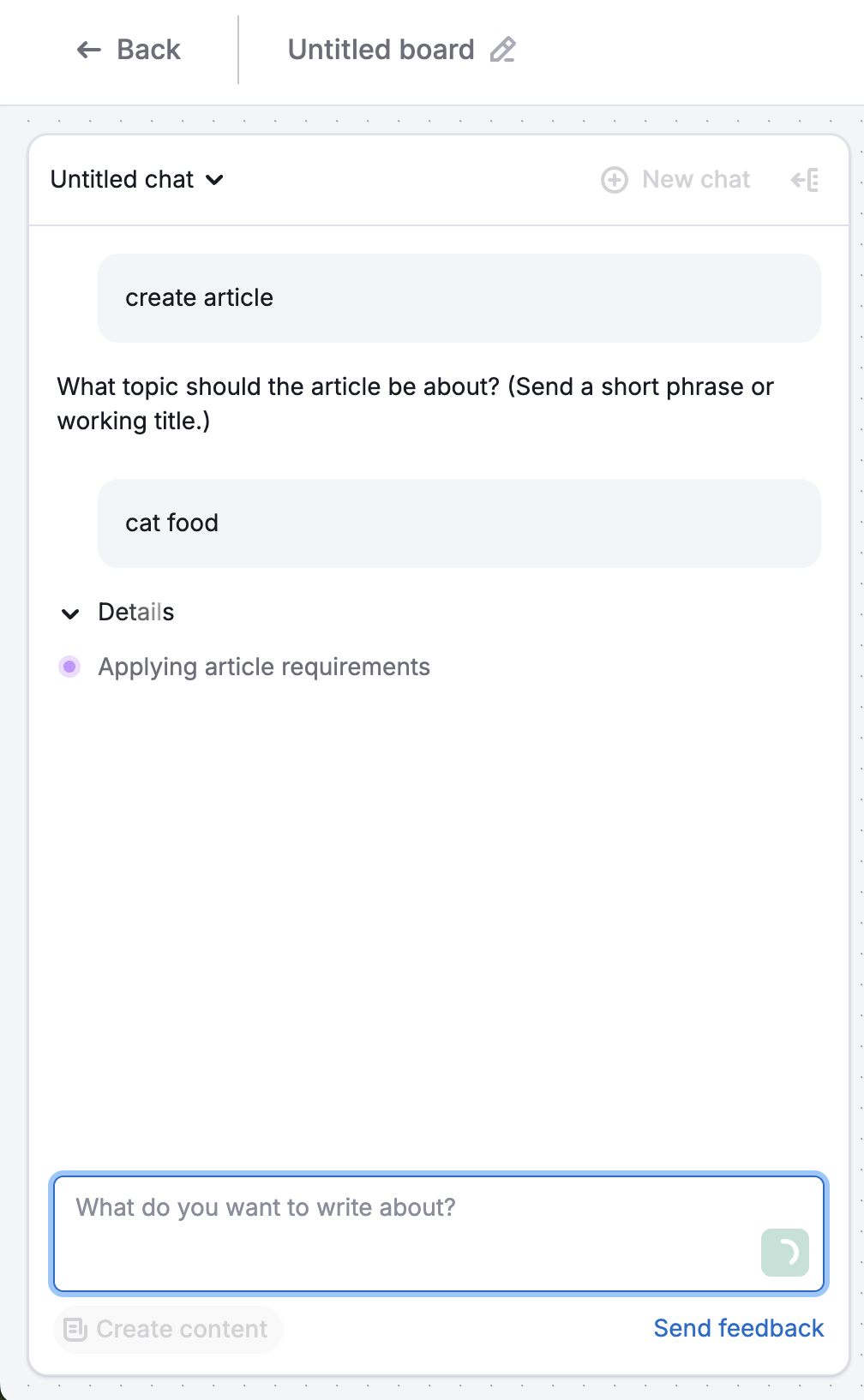Click the plus circle next to New chat
This screenshot has height=1400, width=864.
click(x=615, y=179)
